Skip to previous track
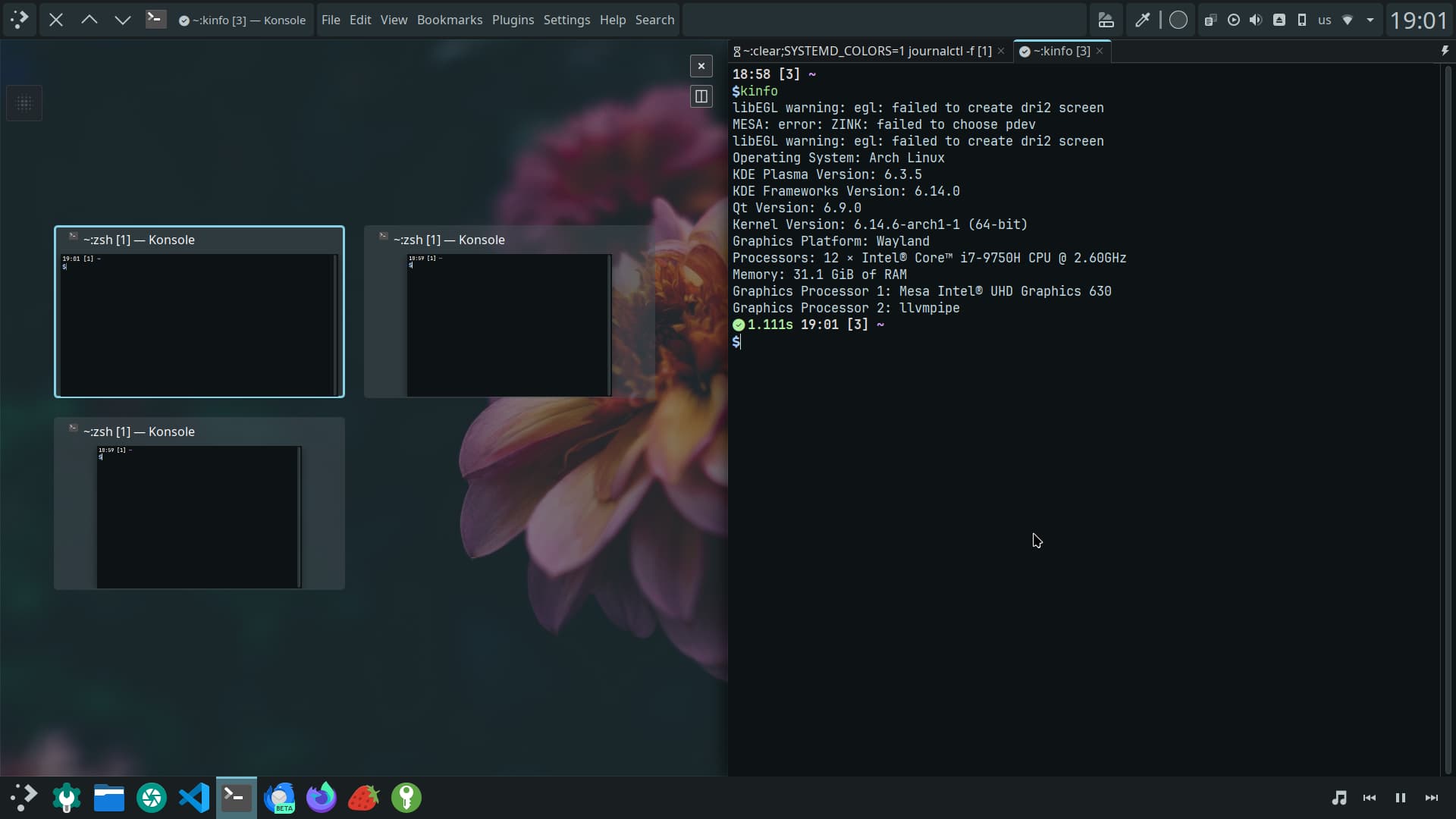The height and width of the screenshot is (819, 1456). coord(1370,798)
